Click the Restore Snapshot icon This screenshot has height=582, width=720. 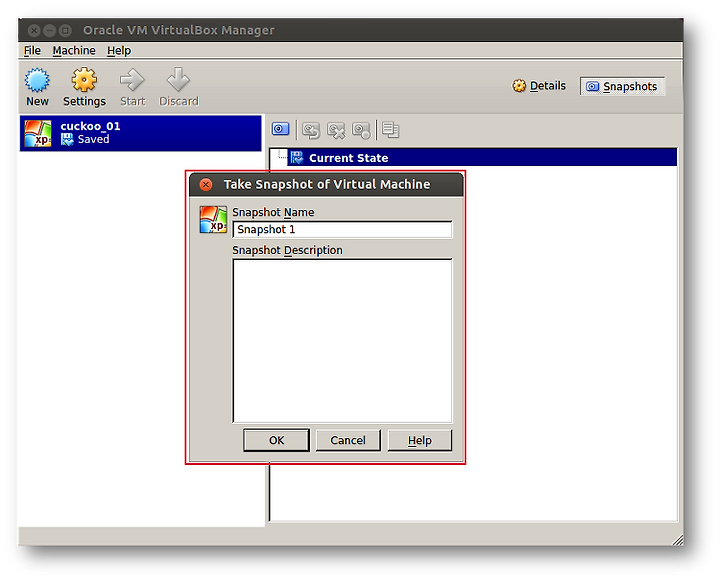[311, 130]
